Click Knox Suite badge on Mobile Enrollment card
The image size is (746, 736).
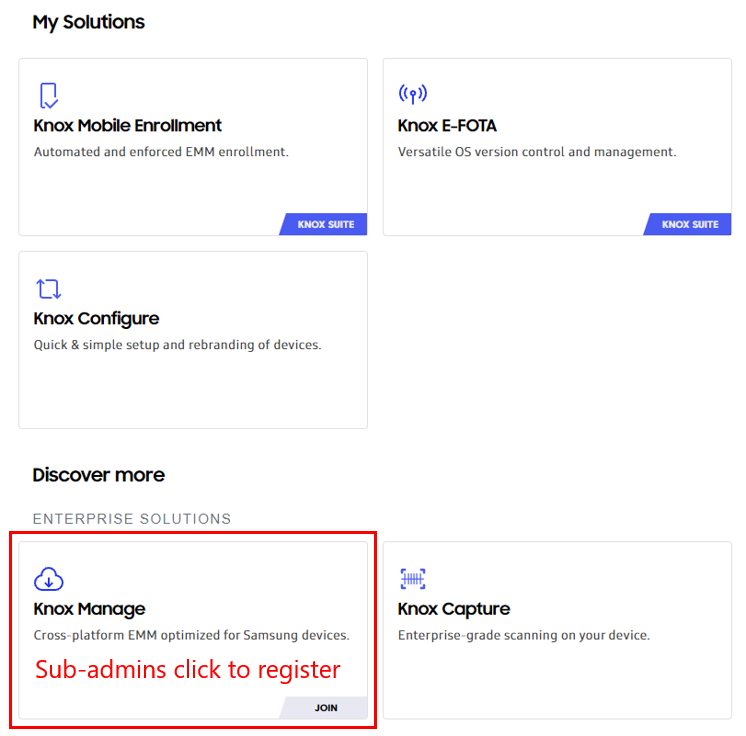click(325, 224)
